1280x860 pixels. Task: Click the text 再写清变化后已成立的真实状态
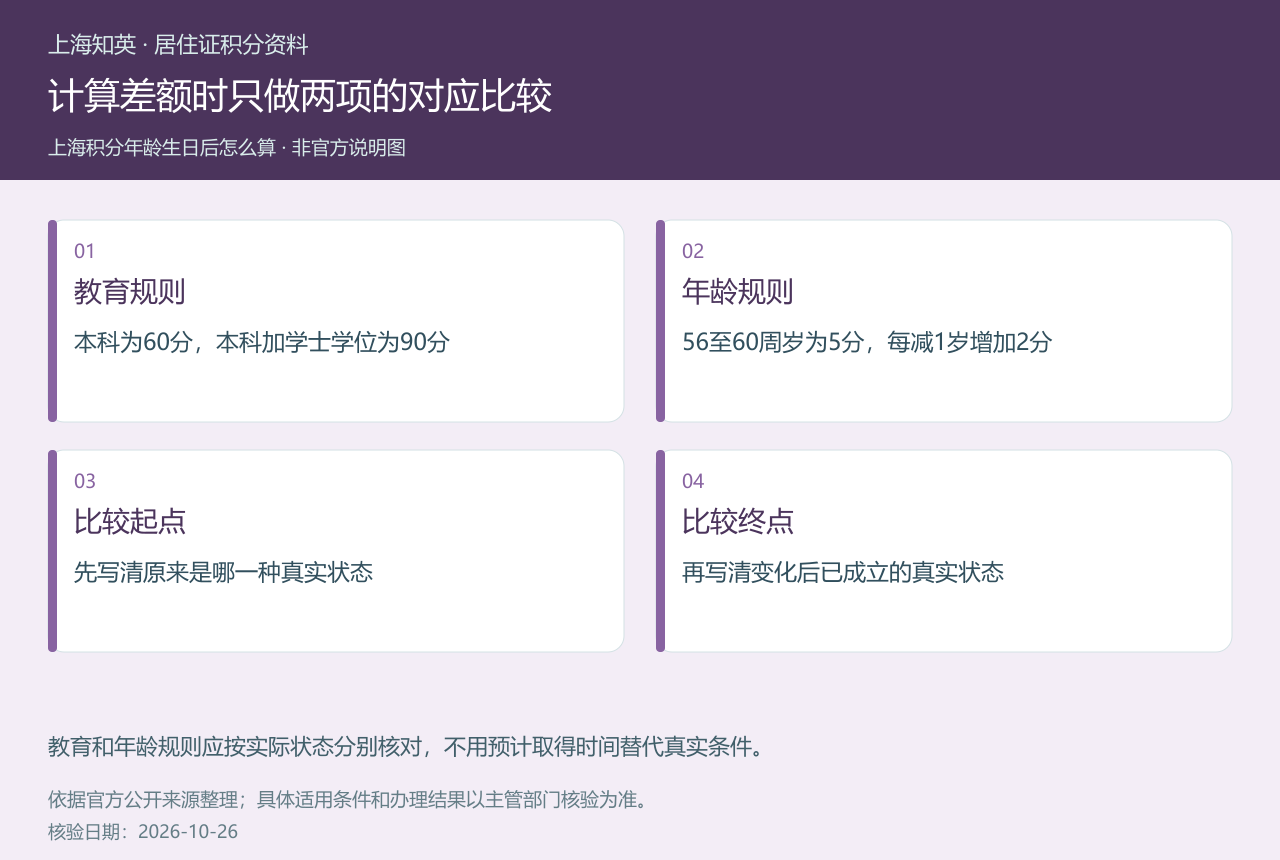[x=843, y=572]
